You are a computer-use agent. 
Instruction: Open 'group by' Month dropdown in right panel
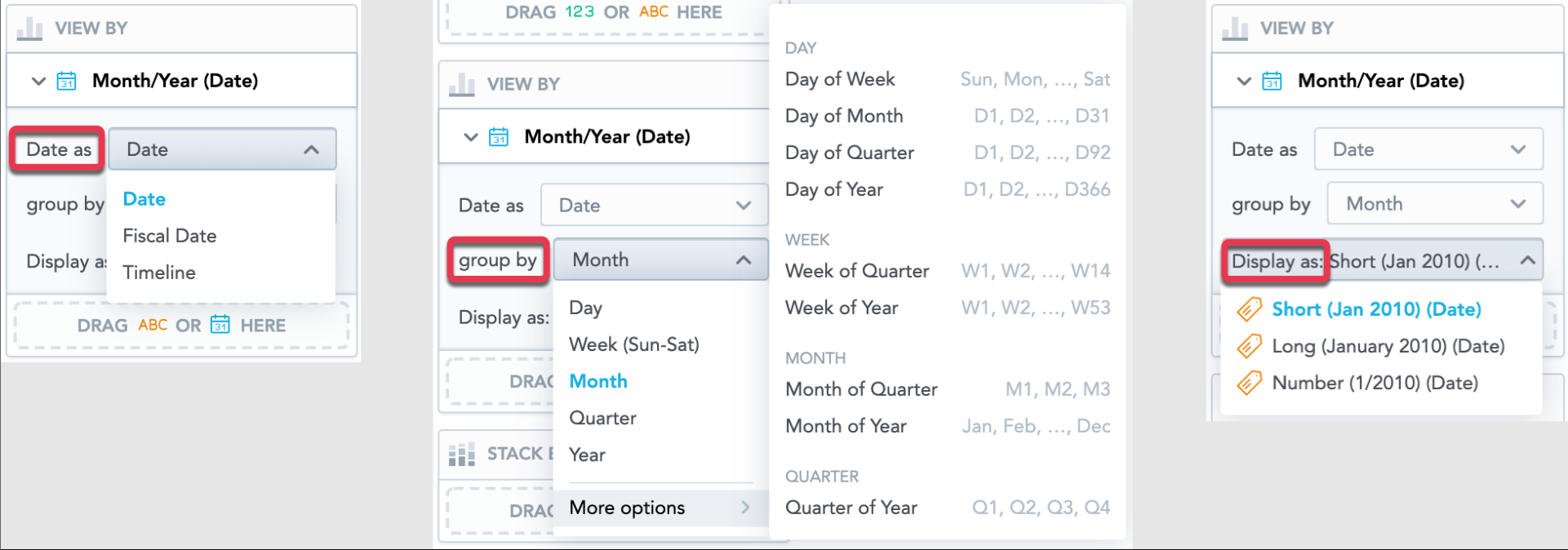click(1435, 204)
